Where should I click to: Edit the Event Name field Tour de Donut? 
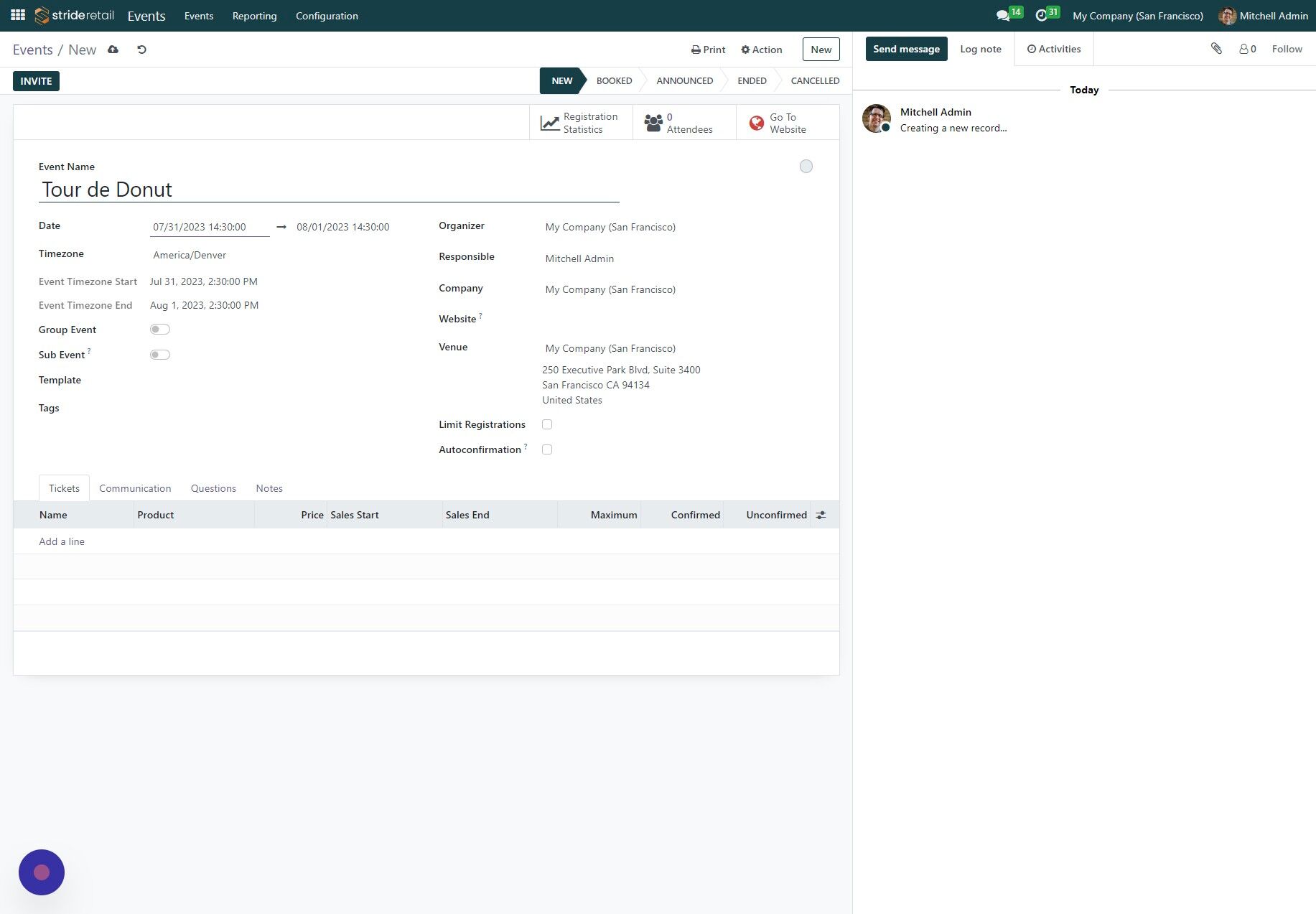[x=329, y=190]
